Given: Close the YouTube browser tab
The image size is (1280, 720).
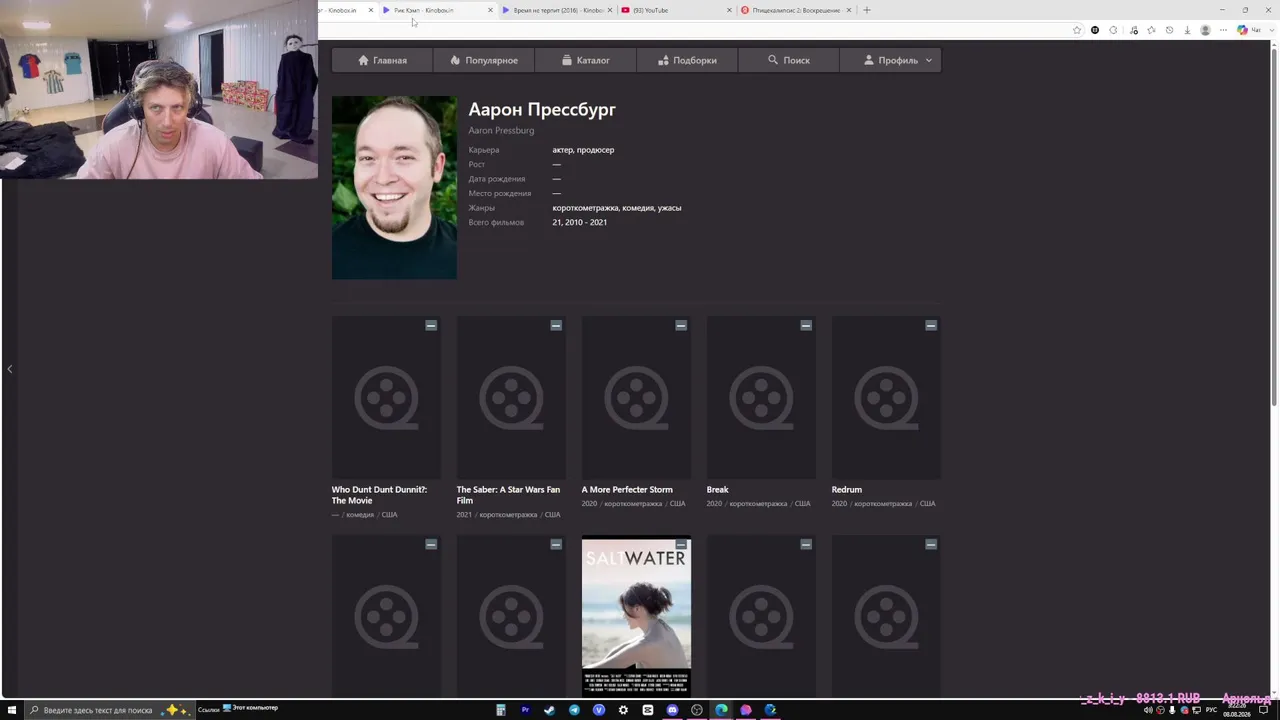Looking at the screenshot, I should (729, 10).
